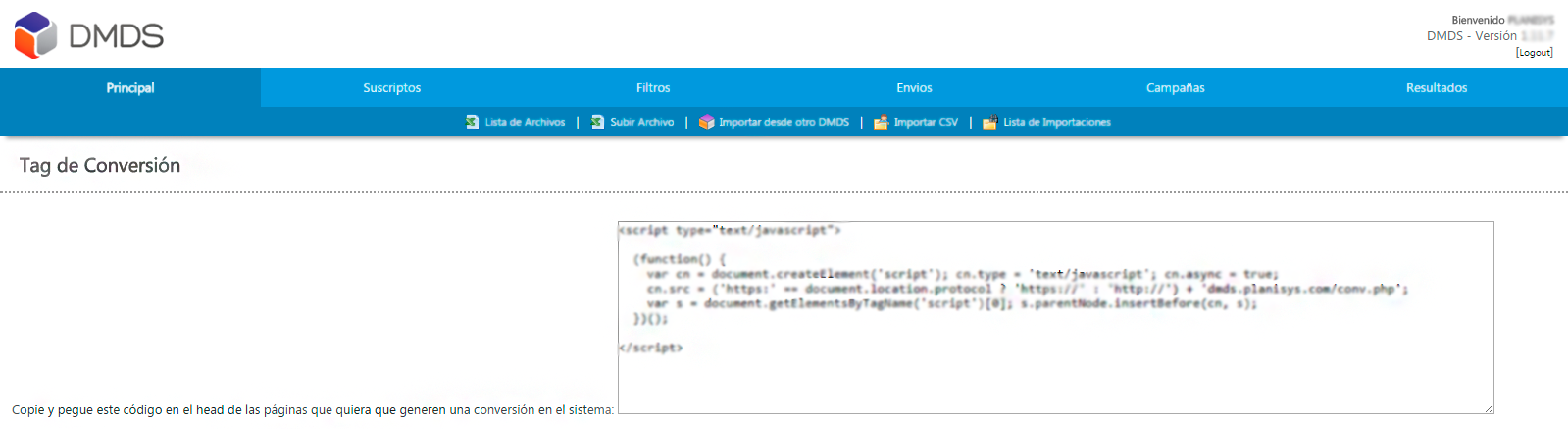Viewport: 1568px width, 429px height.
Task: Click the textarea resize handle corner
Action: (x=1489, y=408)
